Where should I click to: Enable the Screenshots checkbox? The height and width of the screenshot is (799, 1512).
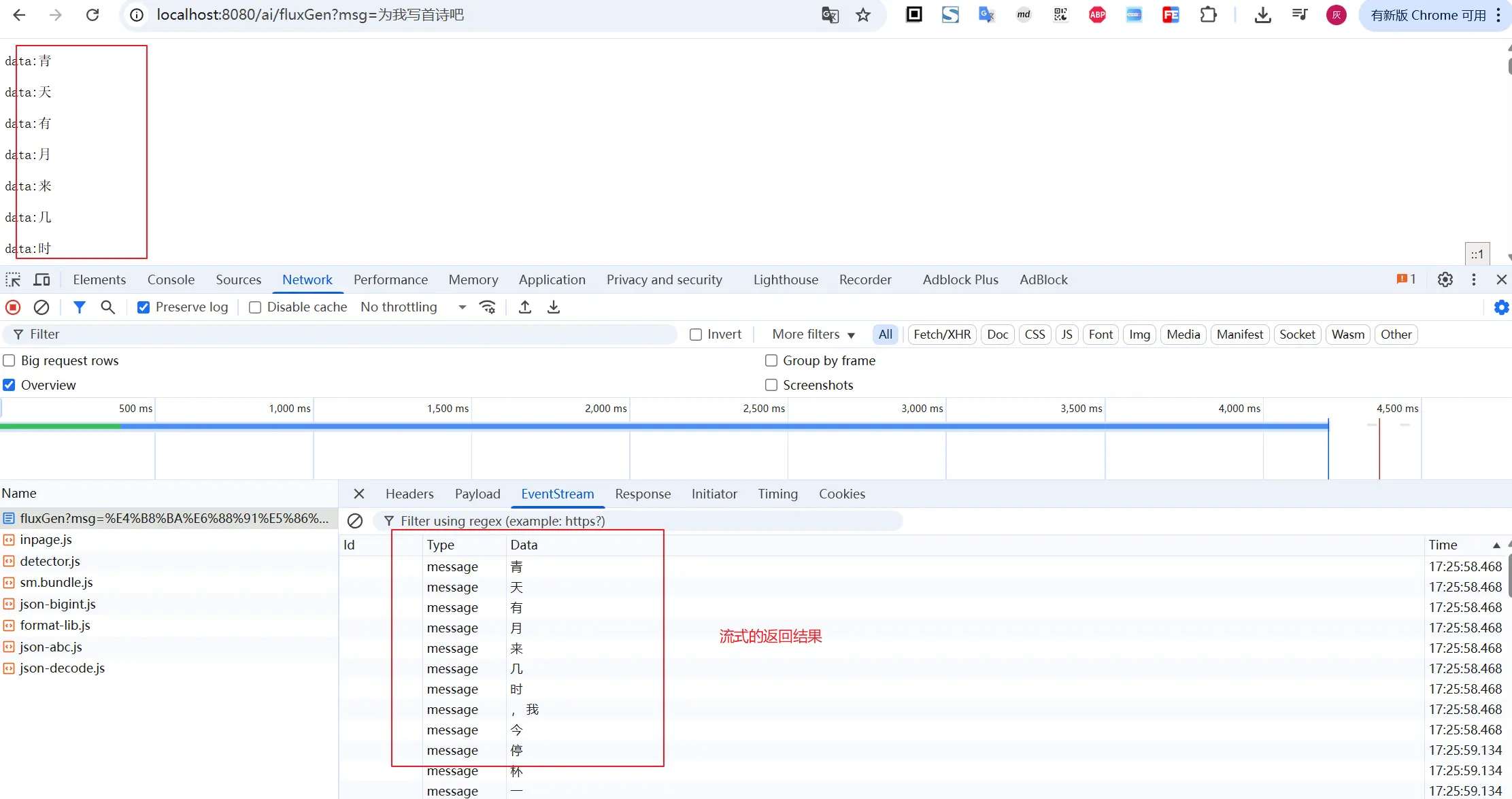point(771,385)
